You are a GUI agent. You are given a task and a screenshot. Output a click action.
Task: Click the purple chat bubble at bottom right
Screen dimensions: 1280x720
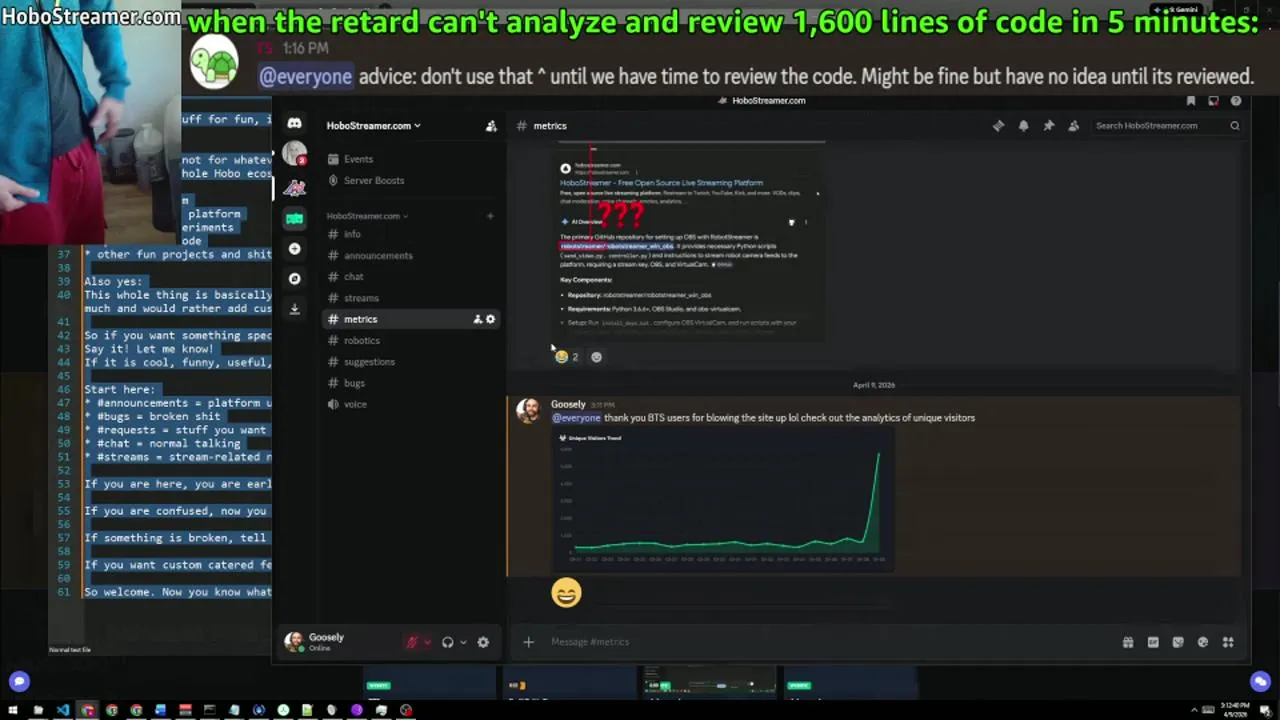[x=1260, y=682]
